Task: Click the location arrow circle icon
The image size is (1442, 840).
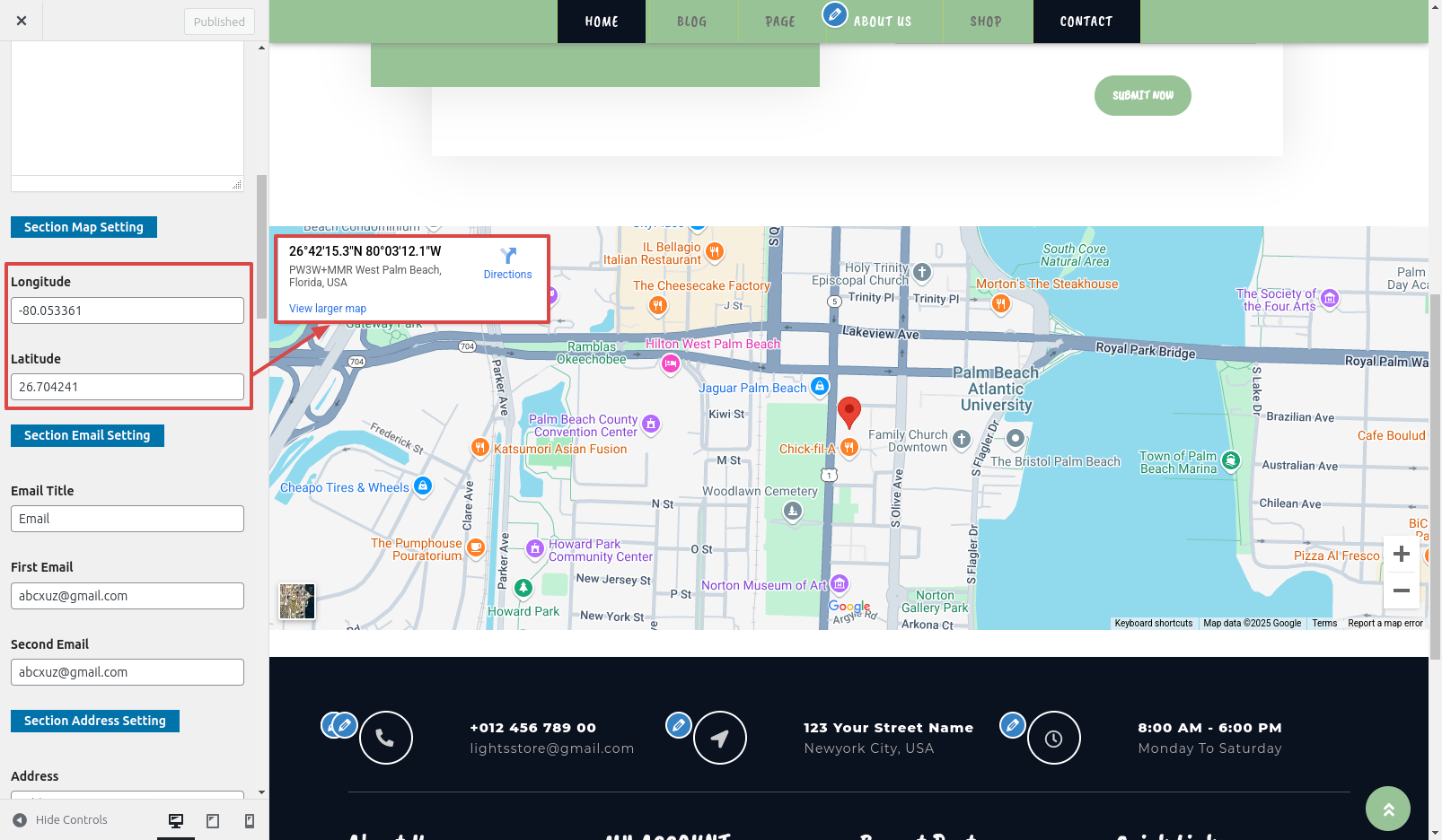Action: point(720,738)
